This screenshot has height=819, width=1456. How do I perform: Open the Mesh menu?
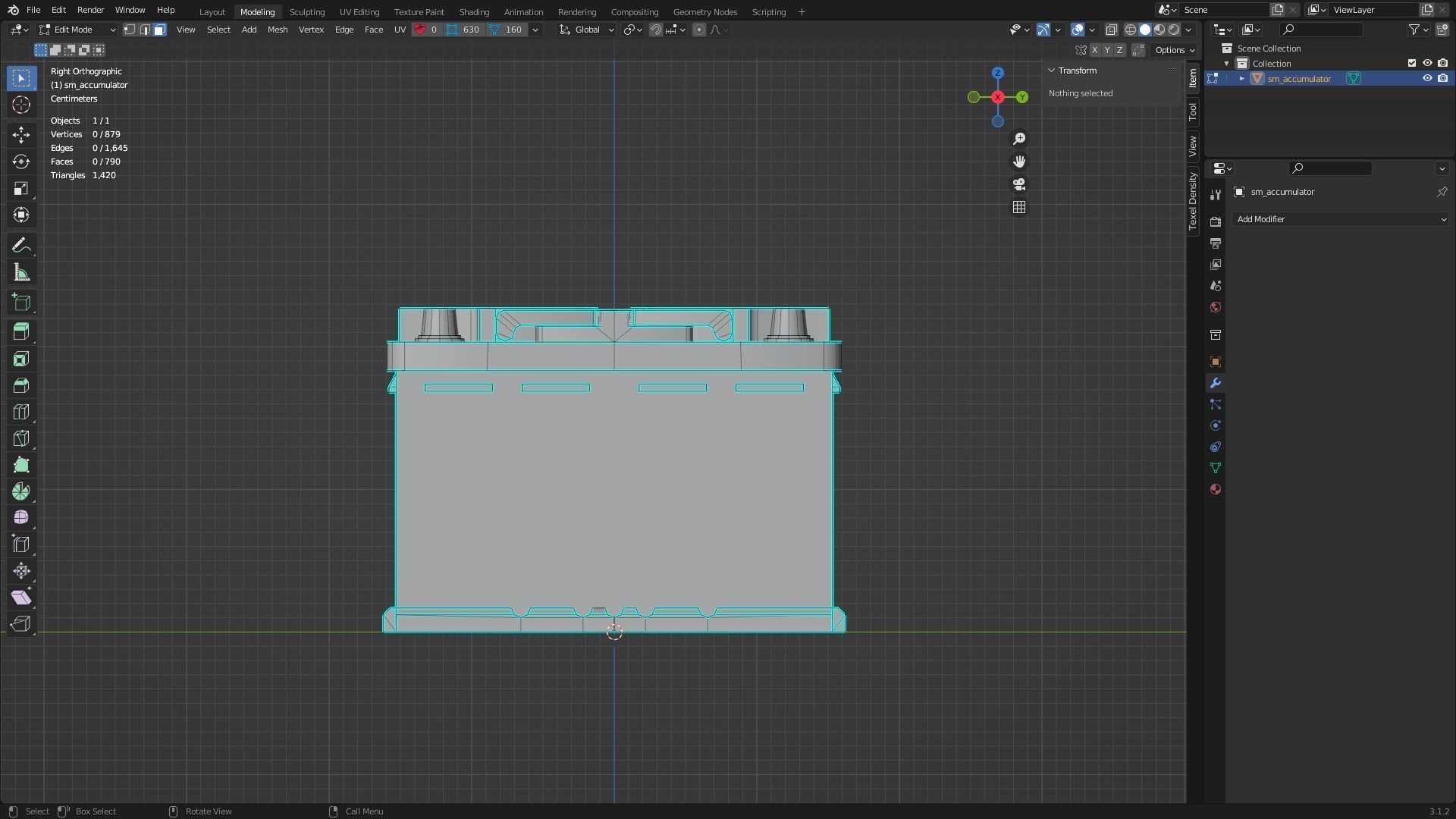click(278, 30)
